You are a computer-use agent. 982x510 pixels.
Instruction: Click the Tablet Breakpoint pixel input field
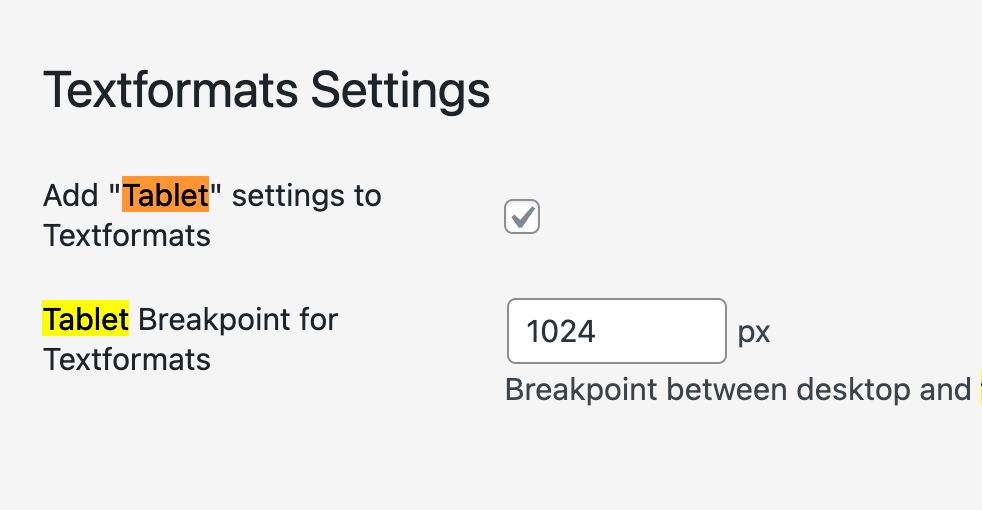[x=616, y=331]
